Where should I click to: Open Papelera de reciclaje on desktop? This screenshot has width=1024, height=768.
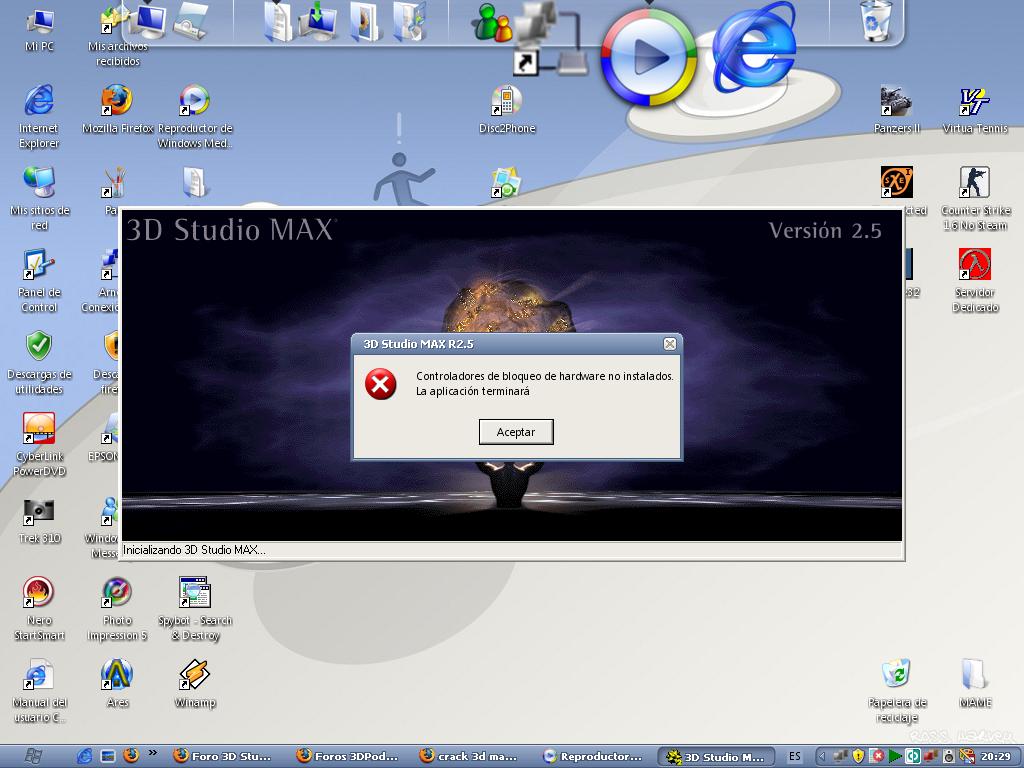click(x=897, y=691)
